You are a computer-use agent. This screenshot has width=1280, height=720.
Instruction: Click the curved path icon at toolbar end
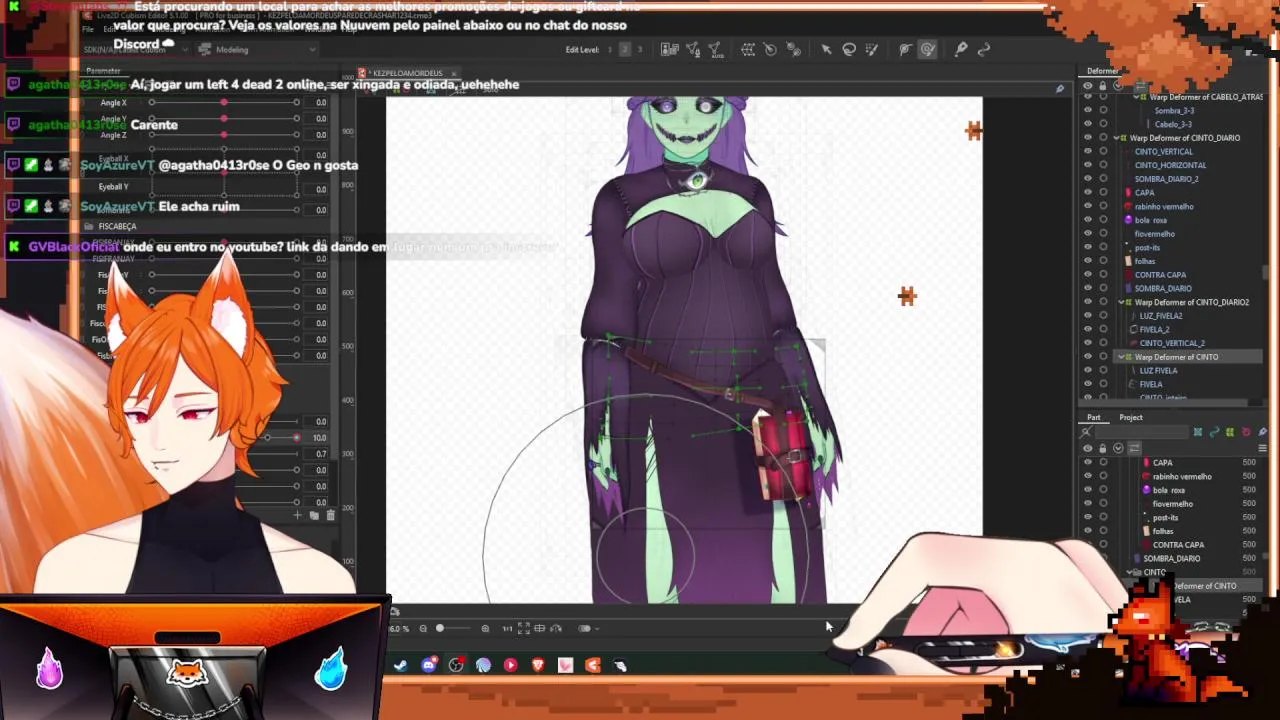tap(984, 49)
